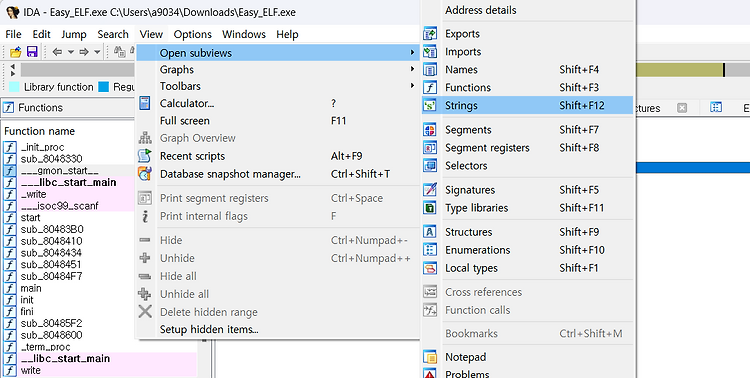
Task: Open the Search menu
Action: (x=113, y=34)
